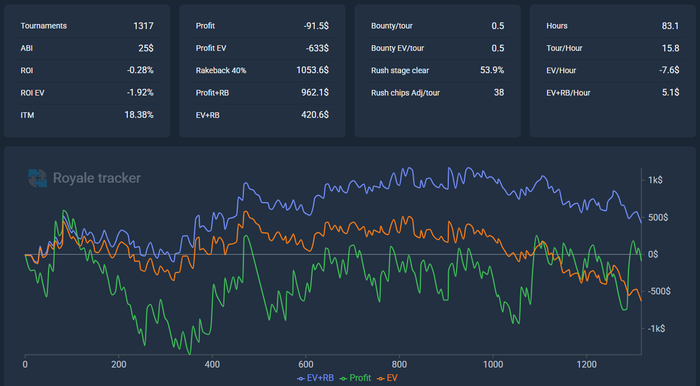
Task: Click the Rush stage clear percentage
Action: [492, 70]
